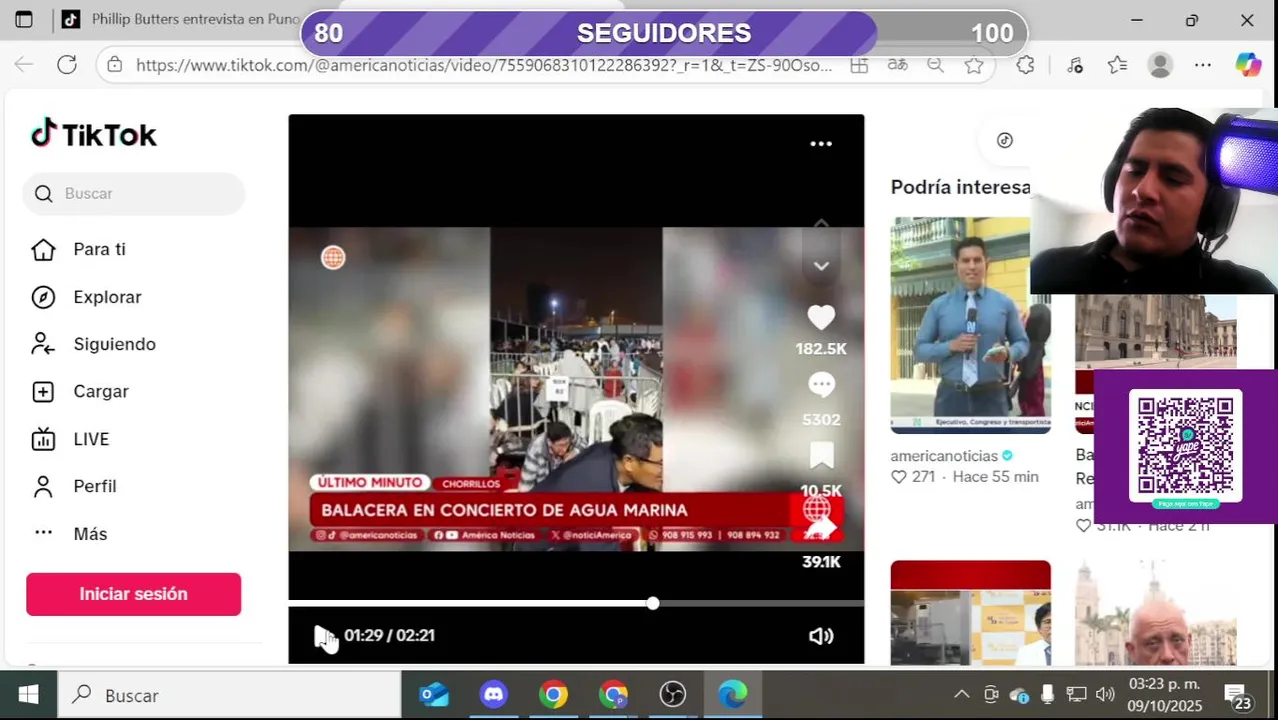Mute the video with the speaker icon
This screenshot has width=1278, height=720.
pos(821,636)
